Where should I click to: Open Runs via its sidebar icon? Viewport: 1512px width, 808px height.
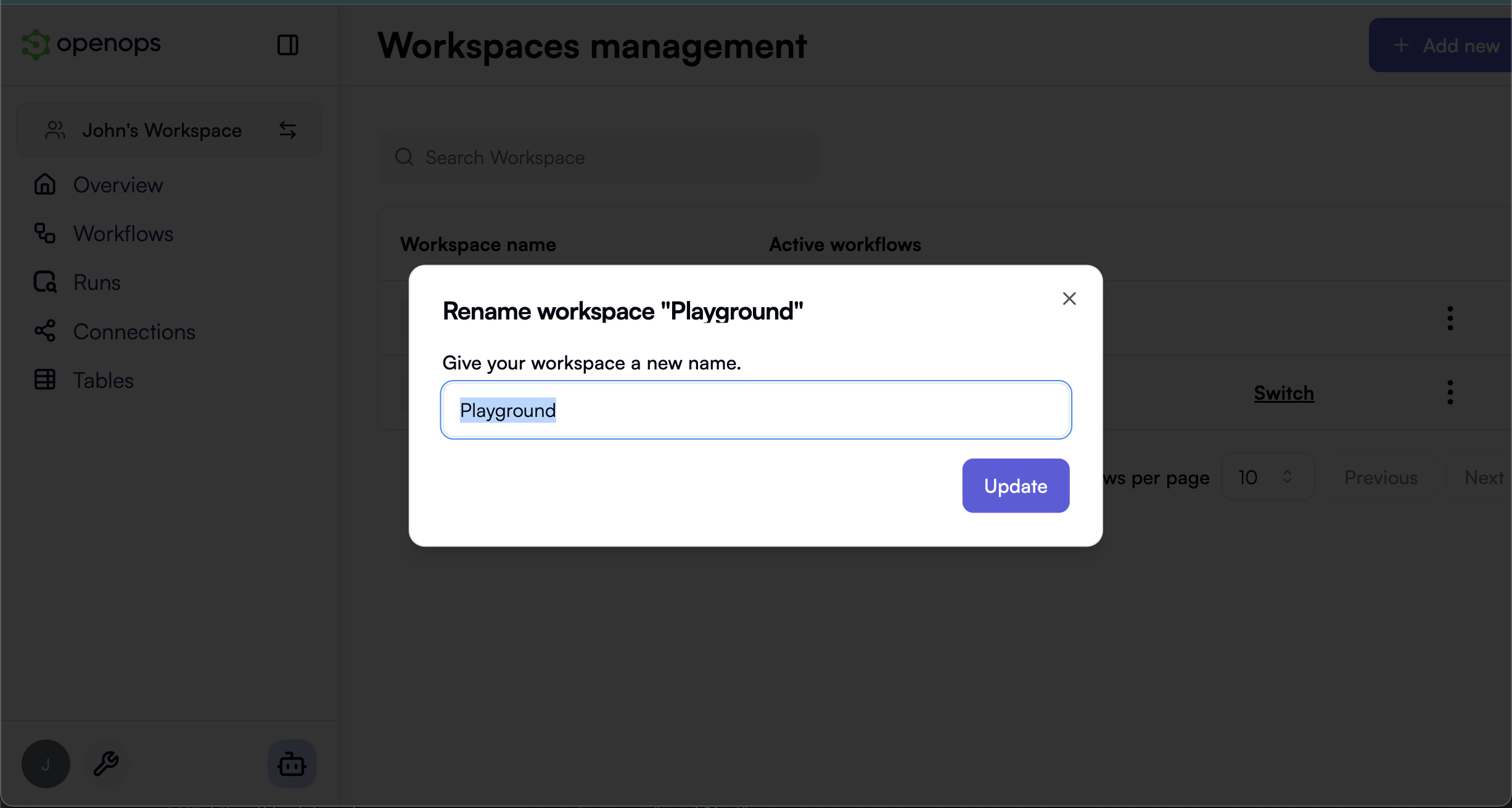click(43, 282)
